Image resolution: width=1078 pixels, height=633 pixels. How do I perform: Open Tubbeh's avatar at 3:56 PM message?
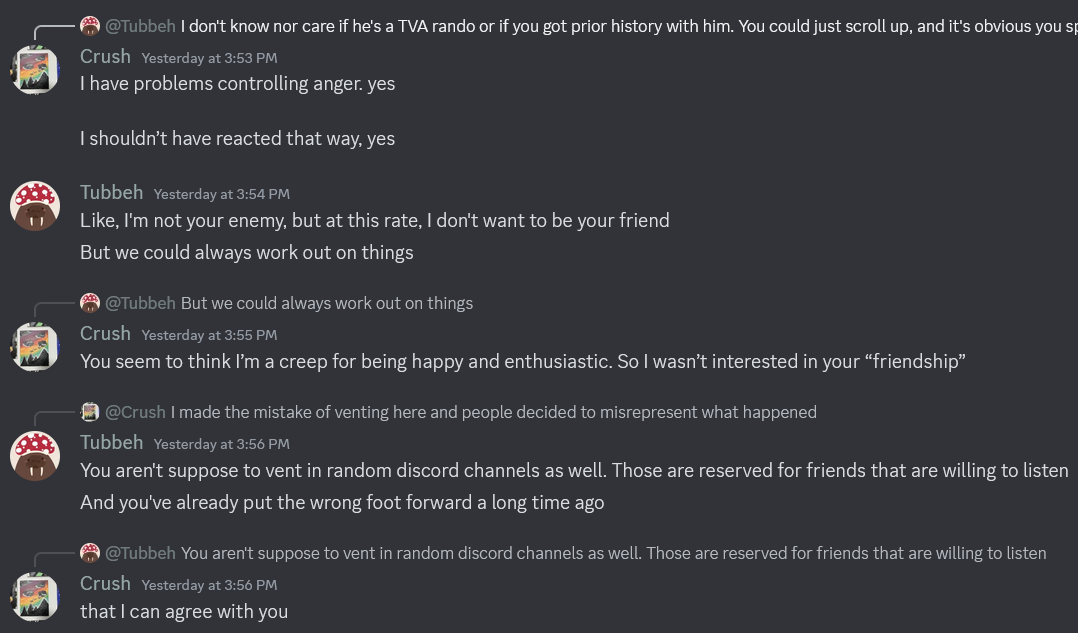(35, 456)
